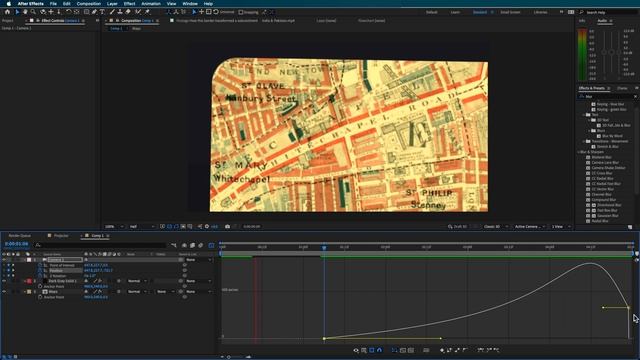Select the Small Screen workspace
The width and height of the screenshot is (640, 360).
510,12
